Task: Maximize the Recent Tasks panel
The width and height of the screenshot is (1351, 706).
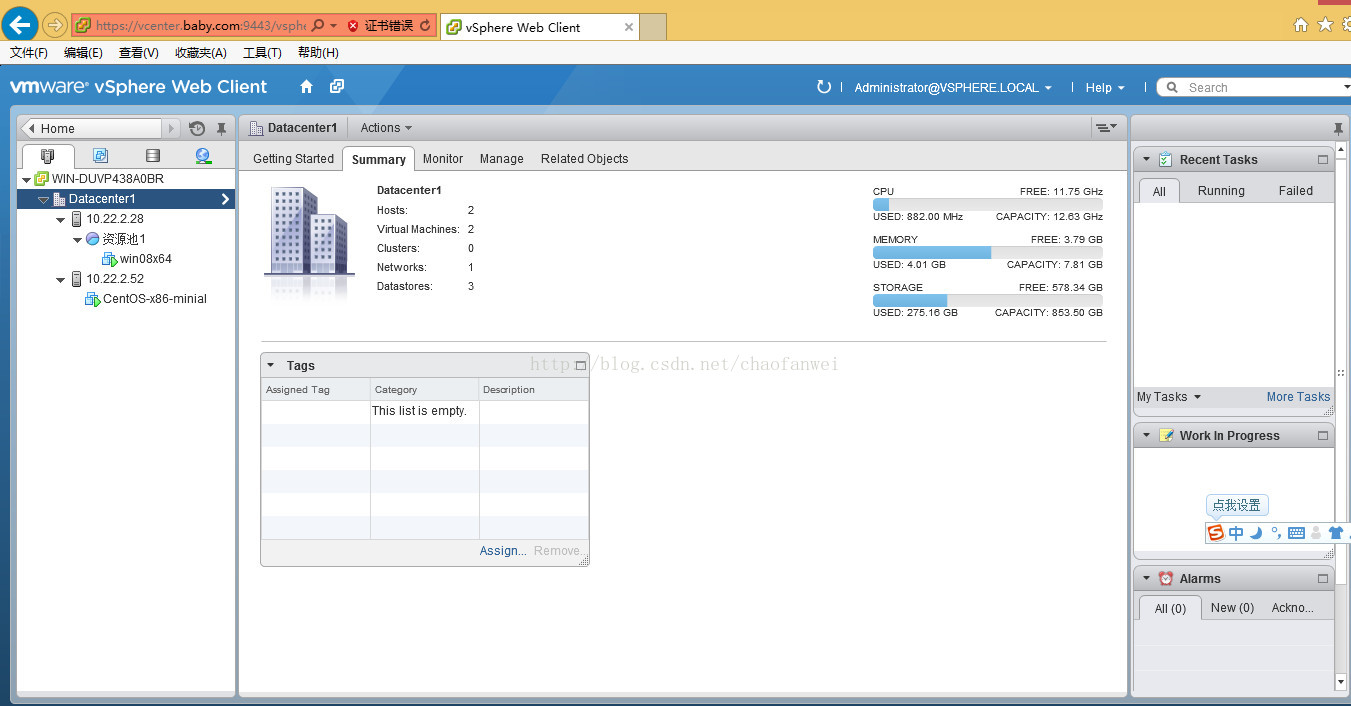Action: (x=1323, y=159)
